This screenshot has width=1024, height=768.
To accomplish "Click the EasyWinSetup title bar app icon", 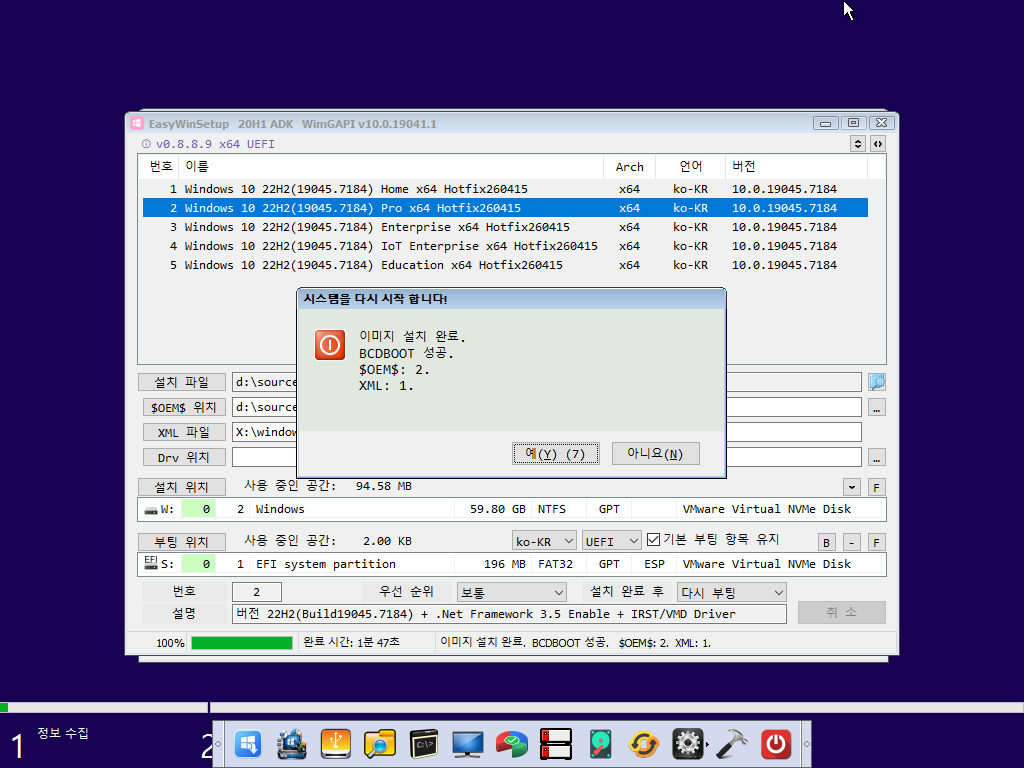I will click(136, 123).
